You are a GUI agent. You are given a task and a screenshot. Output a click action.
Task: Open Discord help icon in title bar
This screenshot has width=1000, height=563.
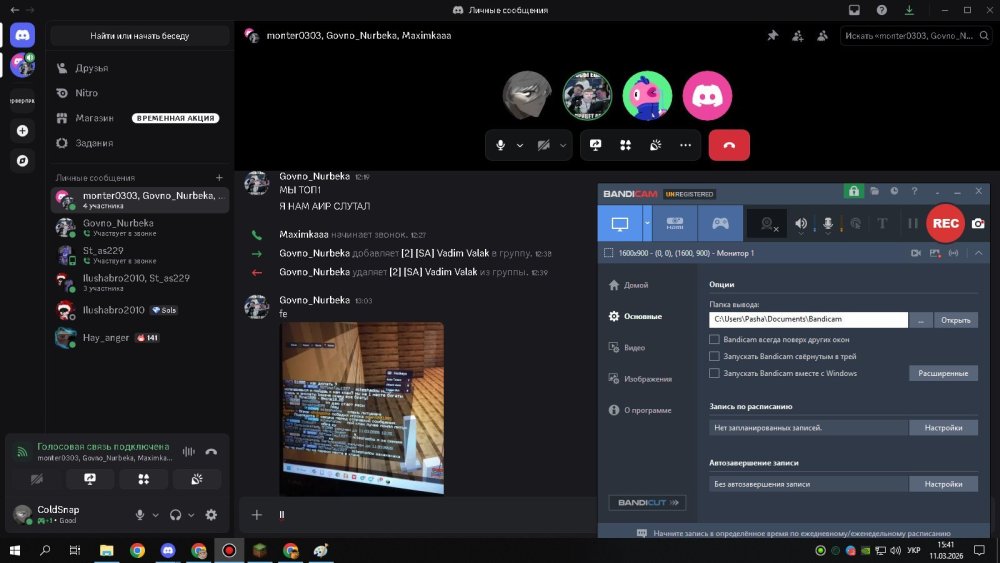click(x=881, y=10)
